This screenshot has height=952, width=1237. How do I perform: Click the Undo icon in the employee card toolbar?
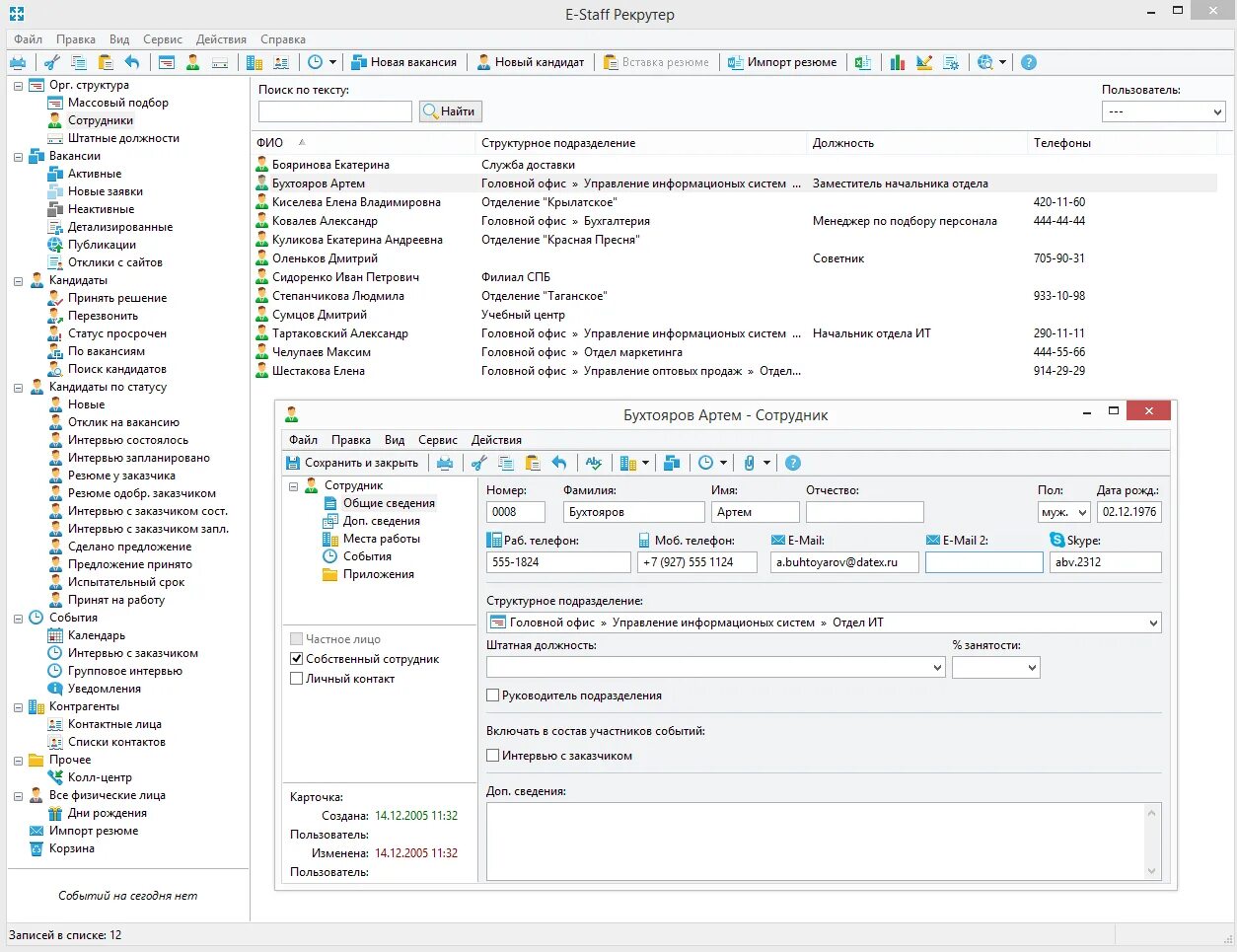(x=559, y=463)
